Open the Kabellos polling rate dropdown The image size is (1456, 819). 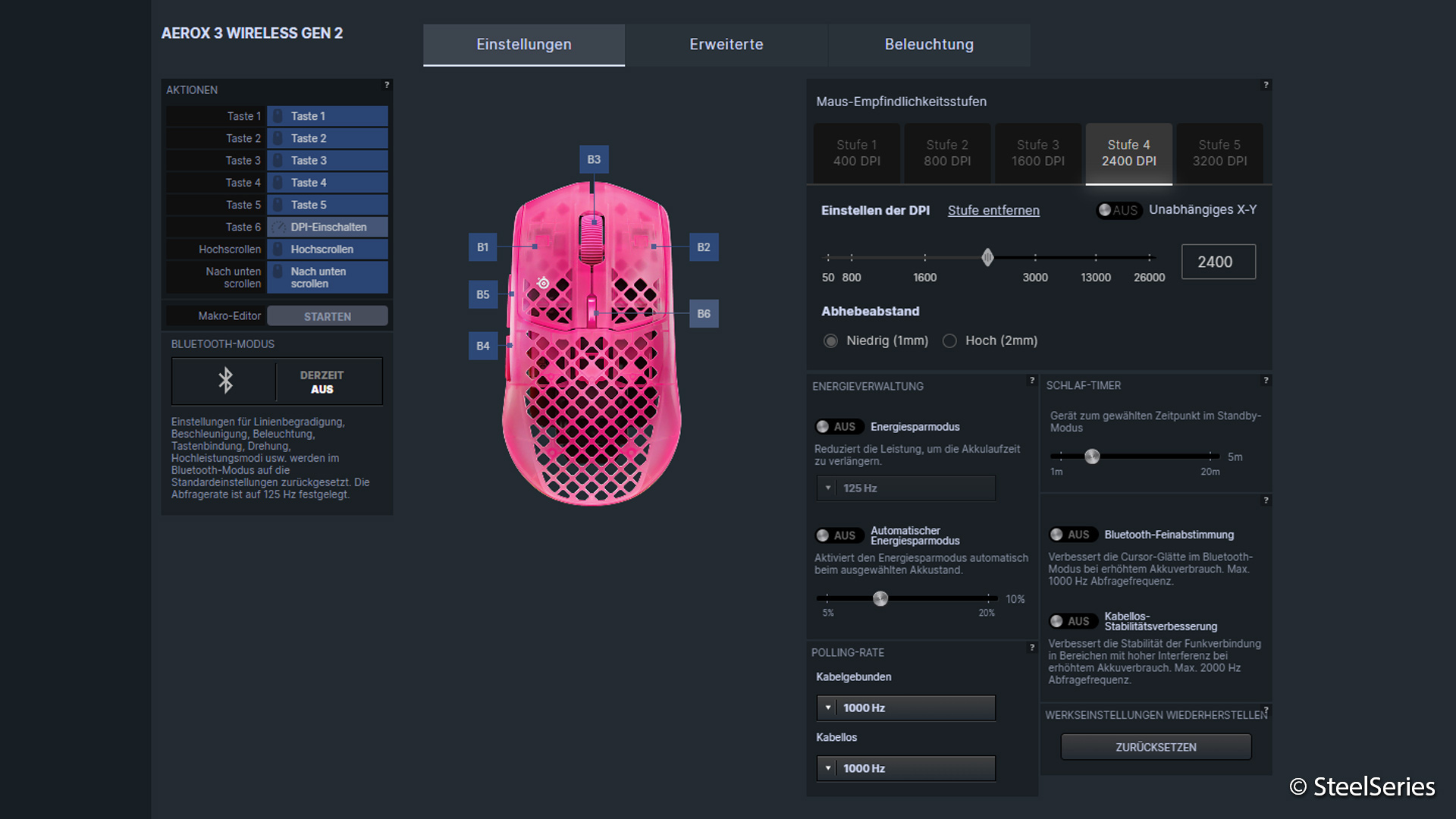[x=905, y=768]
